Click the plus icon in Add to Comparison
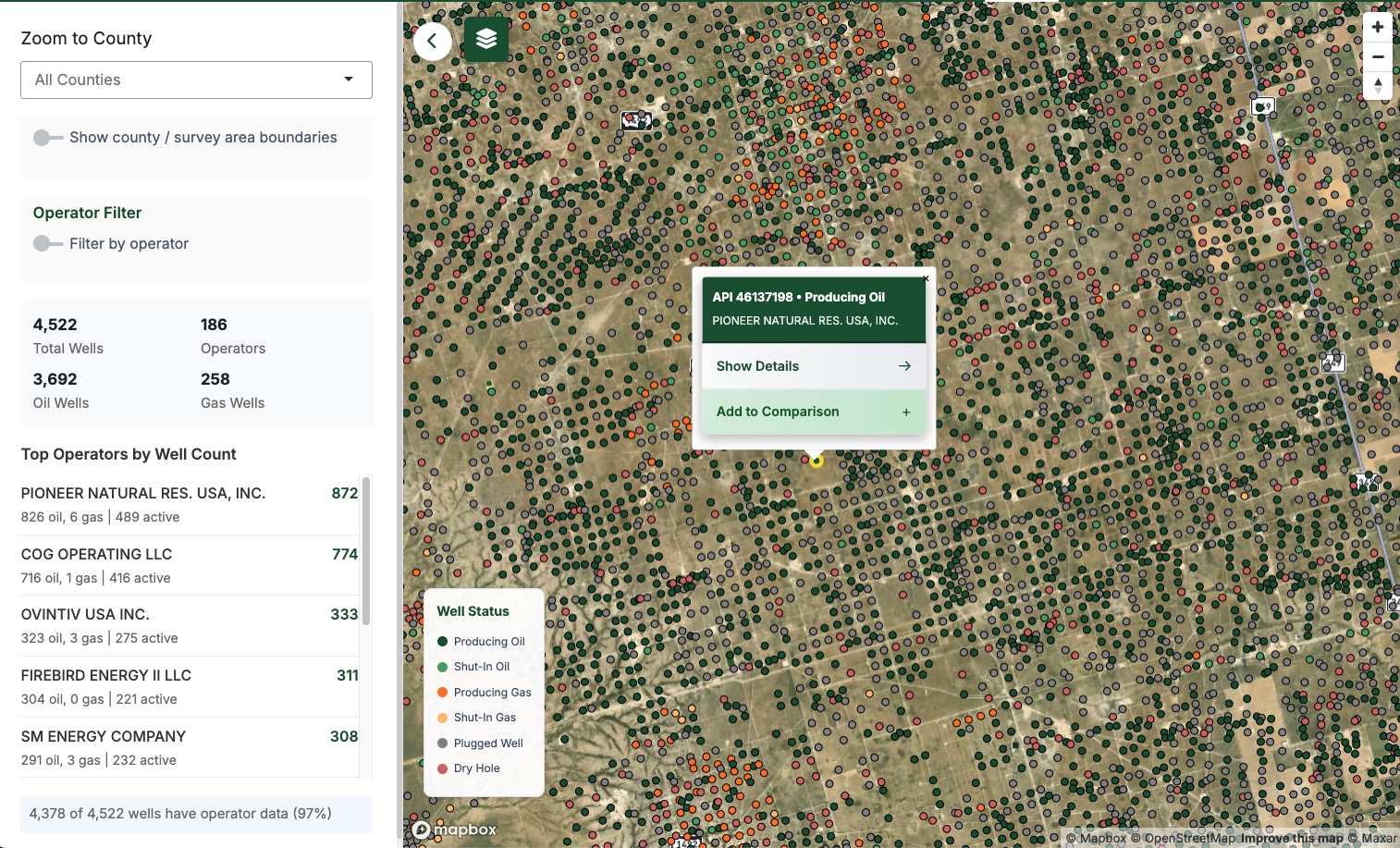Image resolution: width=1400 pixels, height=848 pixels. (x=906, y=412)
